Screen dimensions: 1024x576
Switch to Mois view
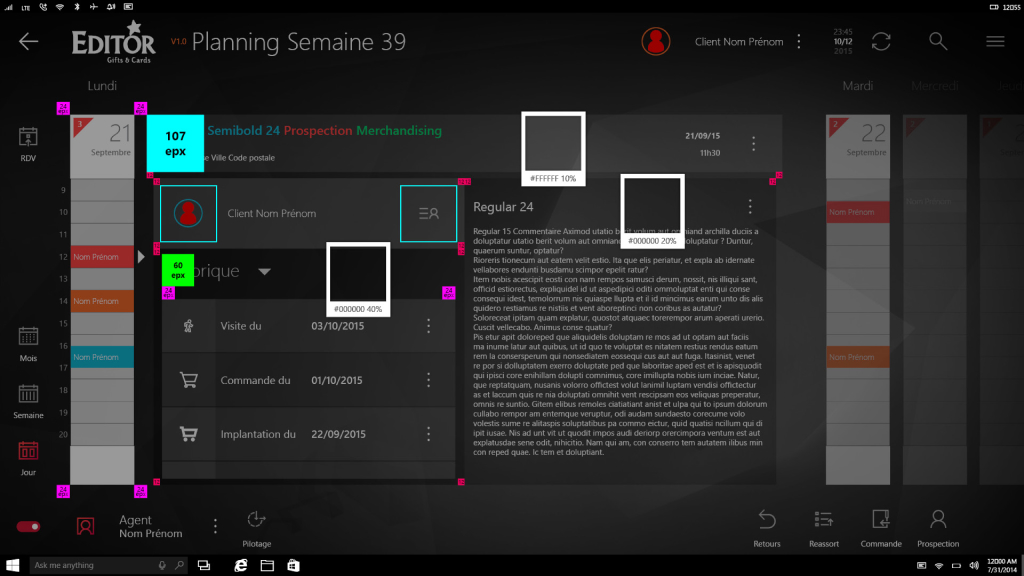click(28, 337)
